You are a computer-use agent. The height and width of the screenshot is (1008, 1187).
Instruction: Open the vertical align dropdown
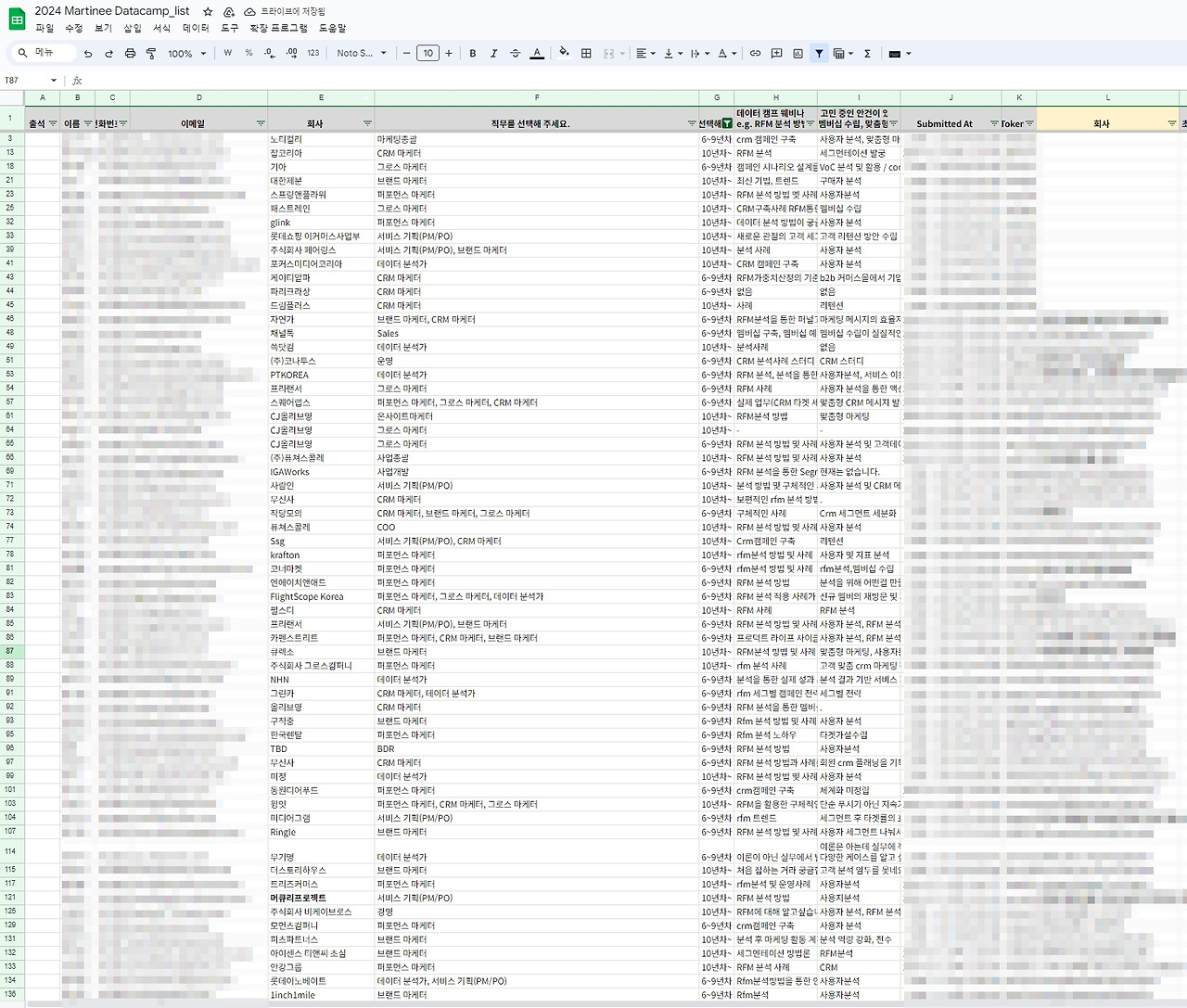(672, 54)
